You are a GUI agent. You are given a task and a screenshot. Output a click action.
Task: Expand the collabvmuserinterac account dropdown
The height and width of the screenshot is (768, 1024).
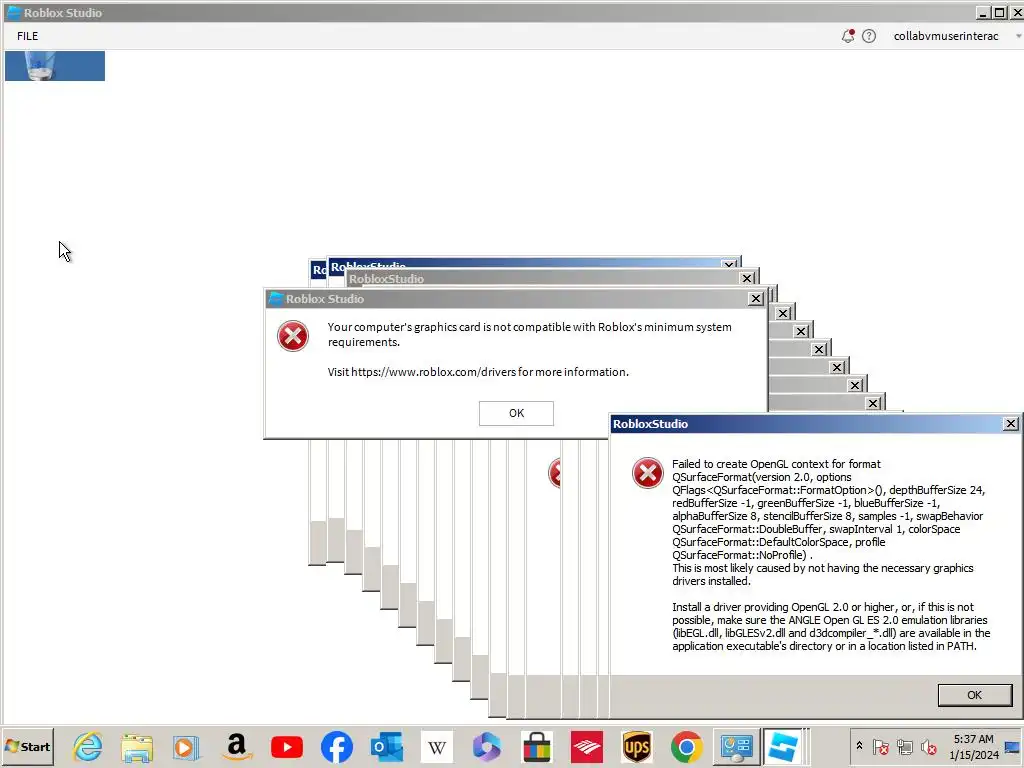[1018, 36]
